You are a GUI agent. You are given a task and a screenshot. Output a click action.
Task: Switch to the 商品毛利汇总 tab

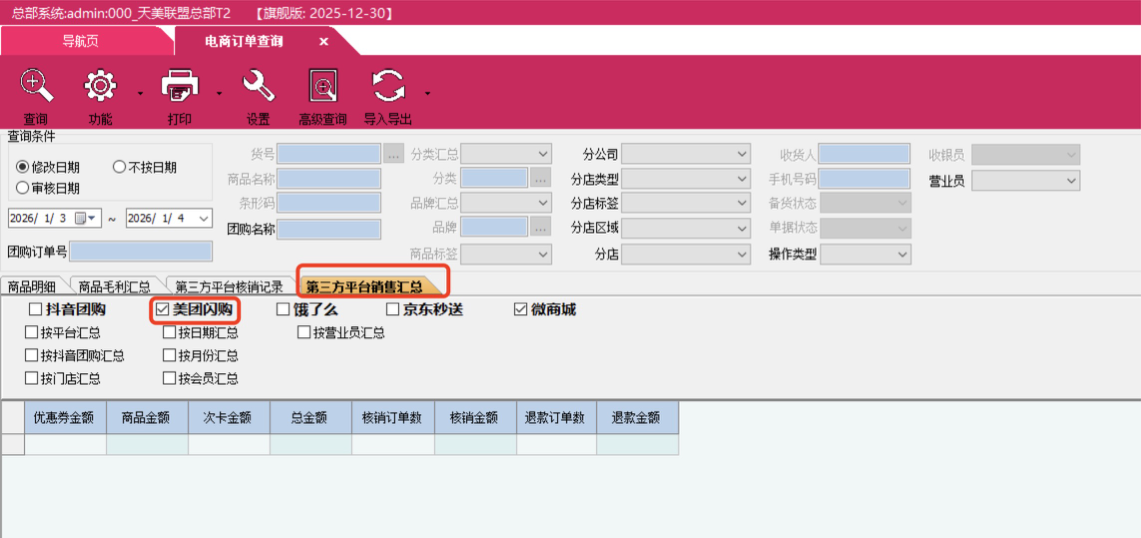pyautogui.click(x=116, y=287)
